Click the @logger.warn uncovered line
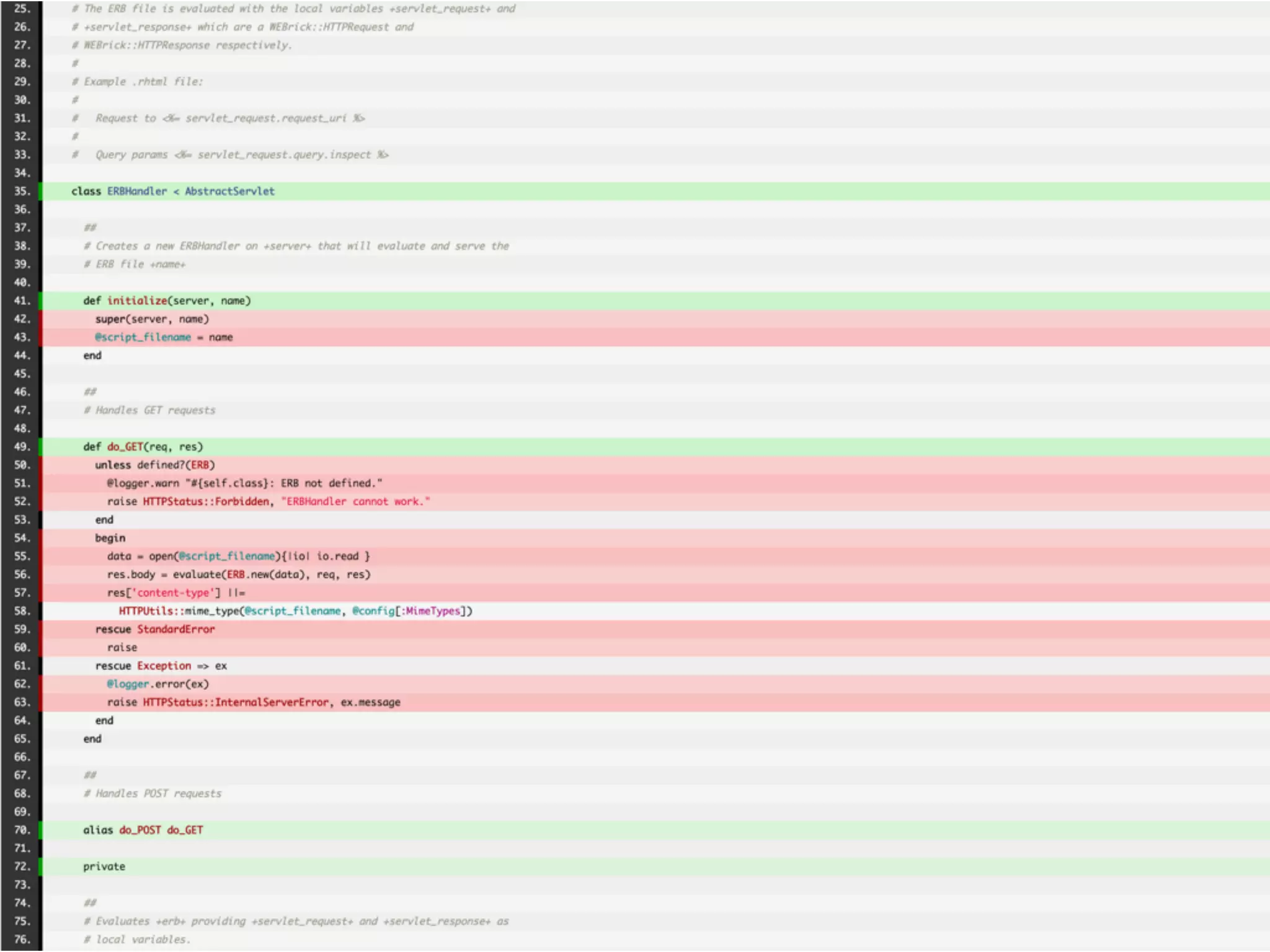The height and width of the screenshot is (952, 1270). click(x=244, y=483)
